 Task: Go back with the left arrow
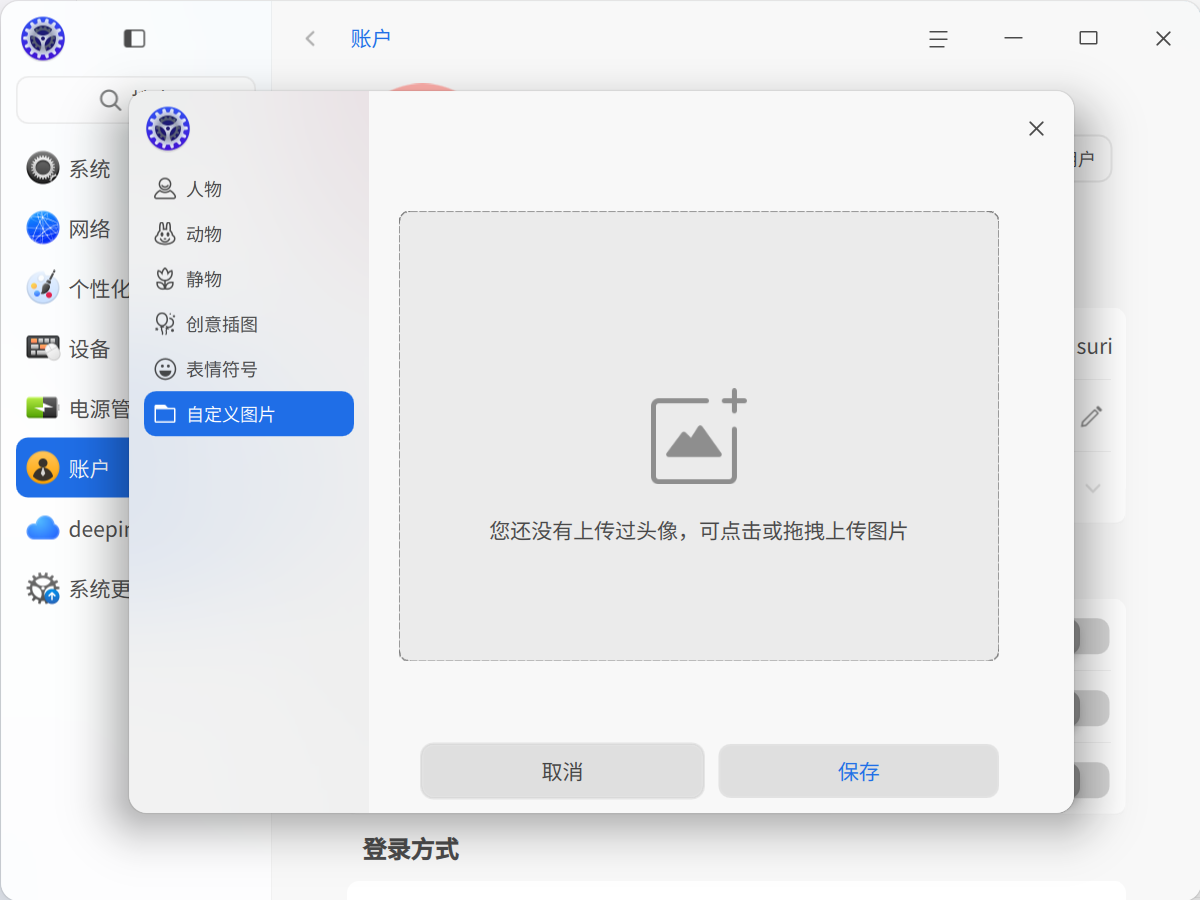tap(310, 38)
